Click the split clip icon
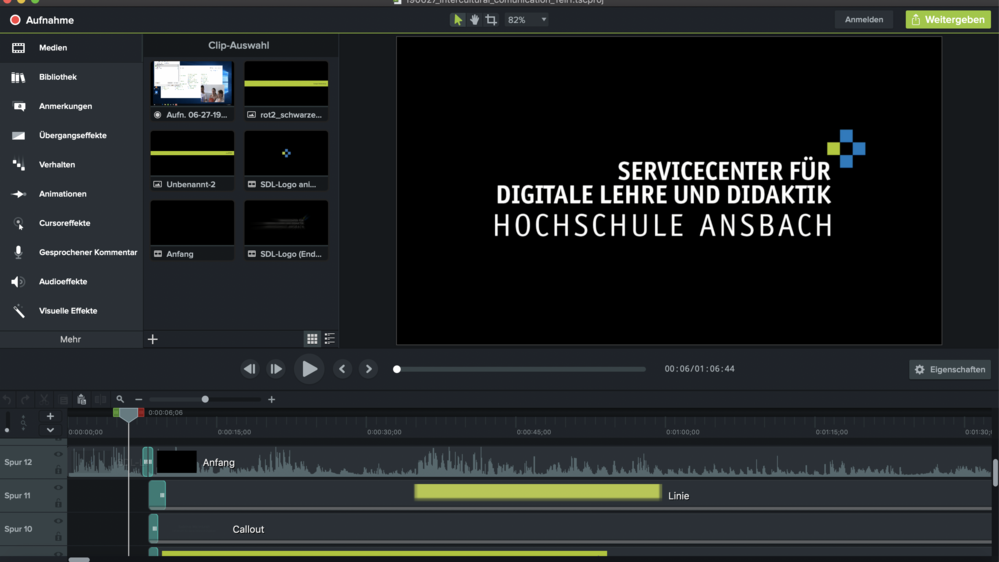 [101, 400]
